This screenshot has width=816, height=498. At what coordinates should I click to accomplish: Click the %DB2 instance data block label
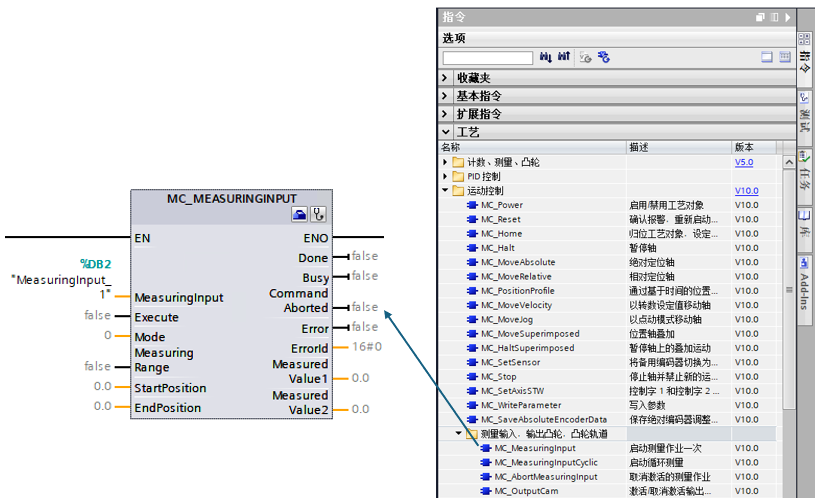click(96, 264)
